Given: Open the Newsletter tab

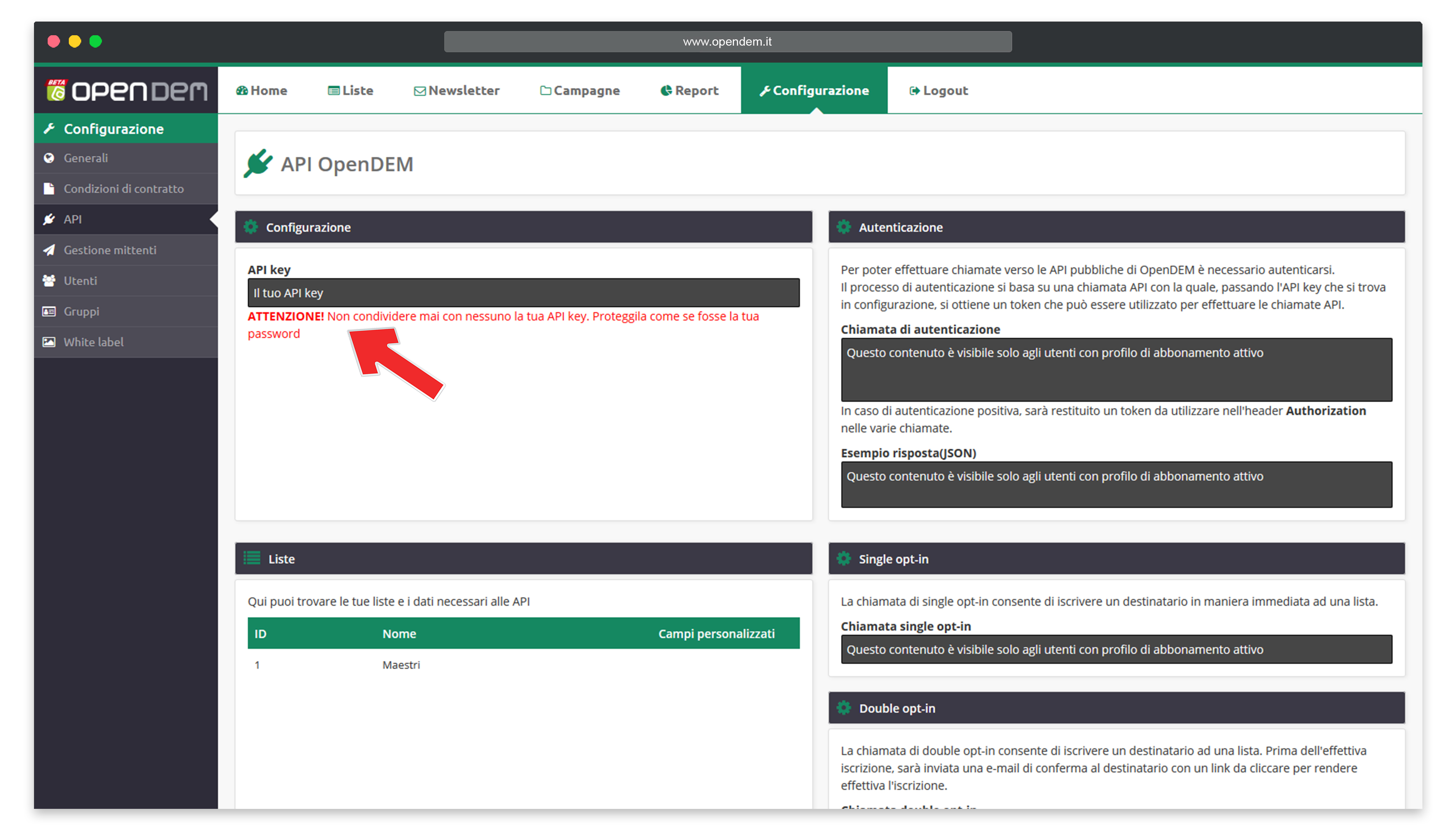Looking at the screenshot, I should tap(456, 91).
